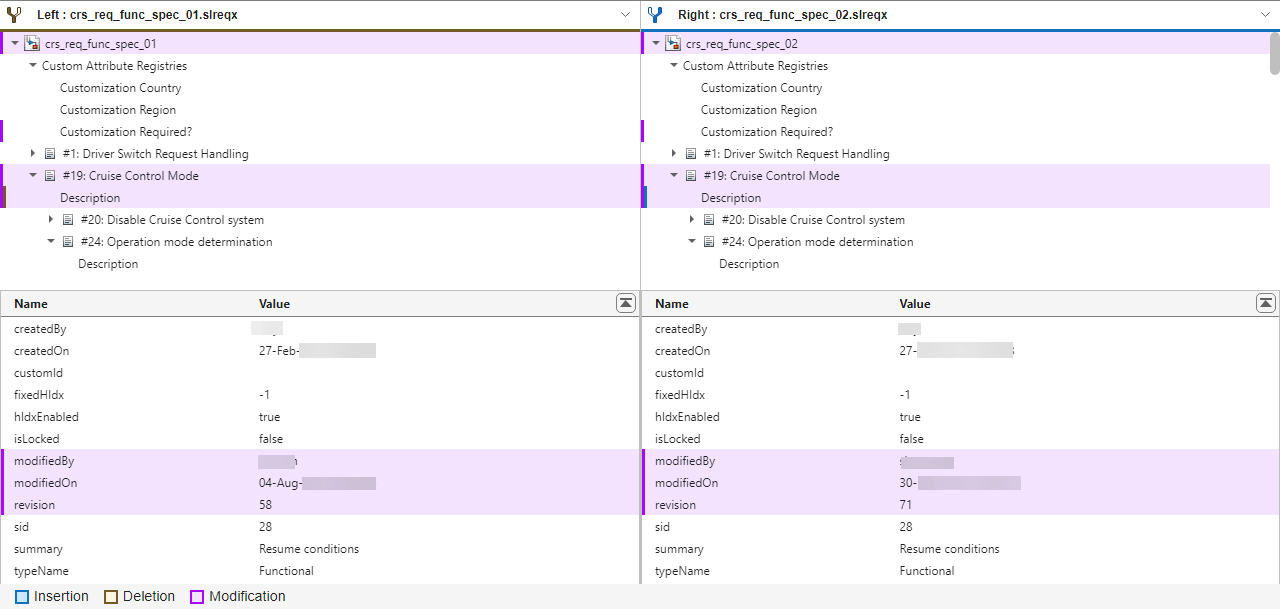Open the Right file selection dropdown
Viewport: 1280px width, 609px height.
point(1266,15)
